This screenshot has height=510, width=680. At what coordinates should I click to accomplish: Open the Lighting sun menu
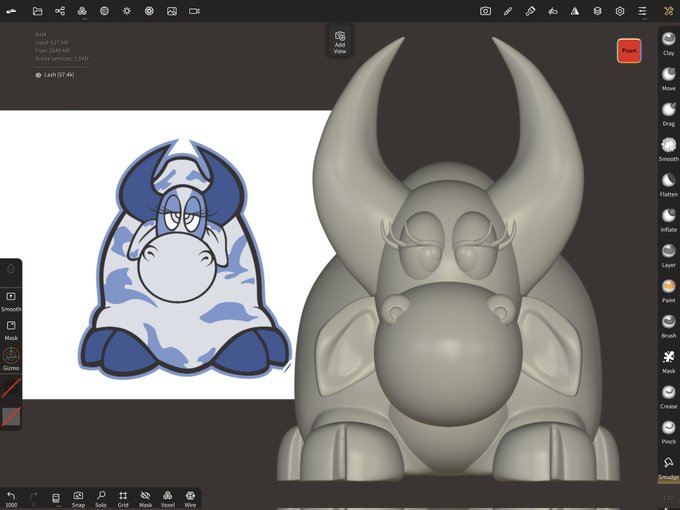point(127,11)
